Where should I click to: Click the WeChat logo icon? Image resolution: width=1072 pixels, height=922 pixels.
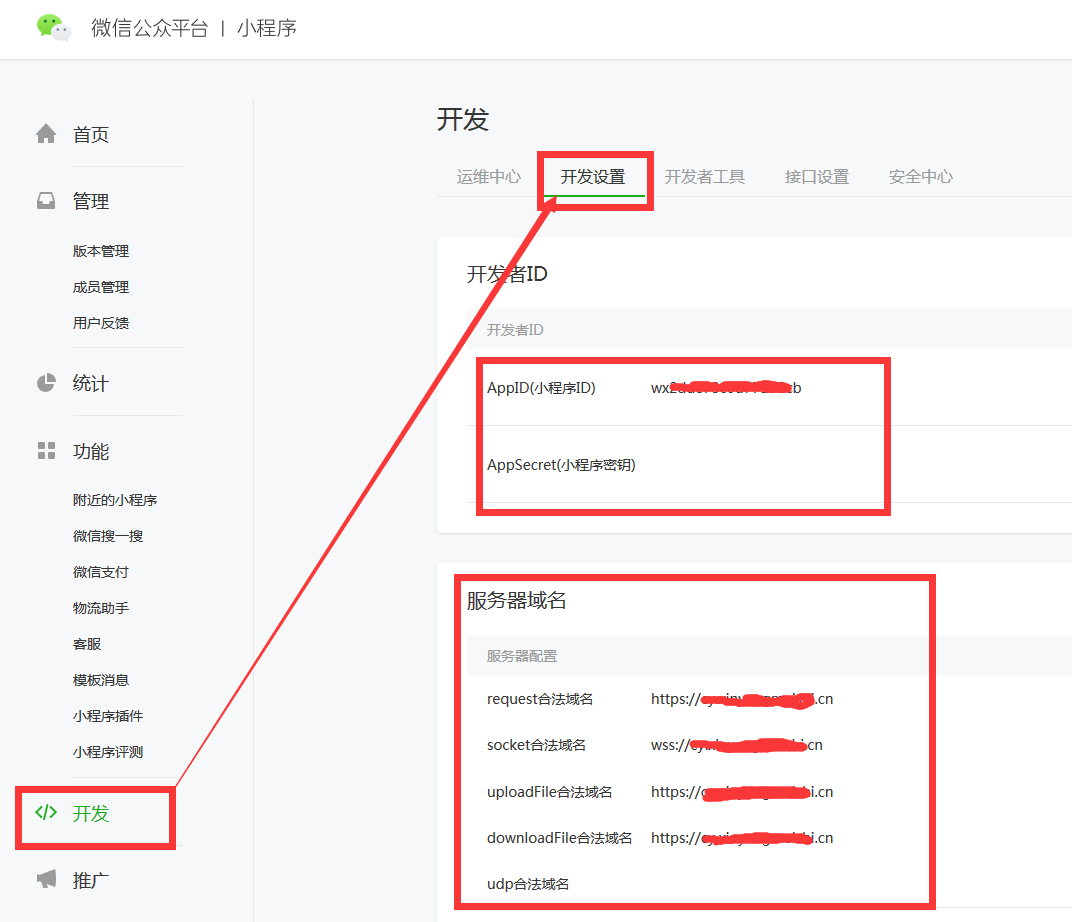click(x=53, y=28)
